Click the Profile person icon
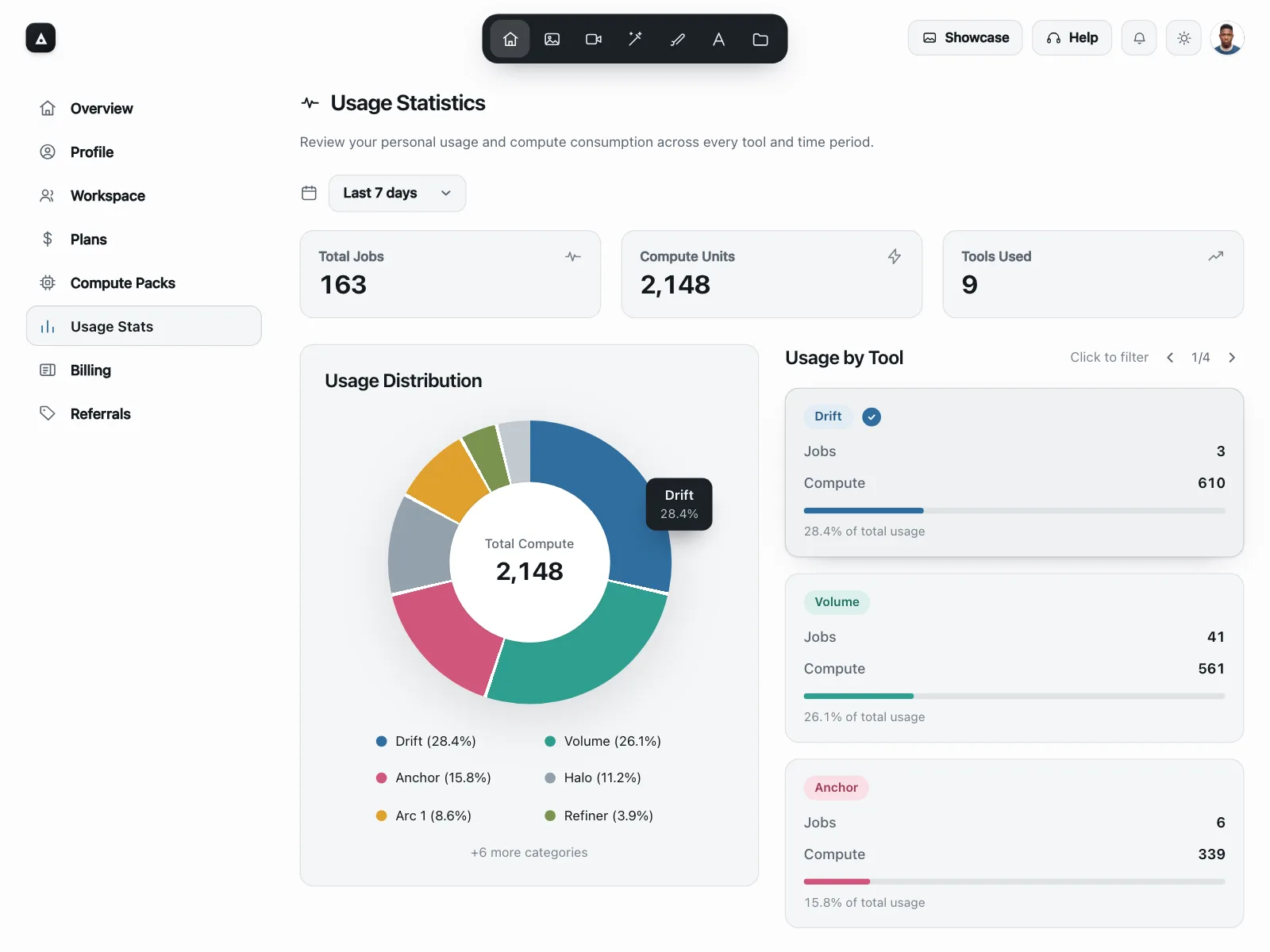This screenshot has height=952, width=1270. (48, 152)
